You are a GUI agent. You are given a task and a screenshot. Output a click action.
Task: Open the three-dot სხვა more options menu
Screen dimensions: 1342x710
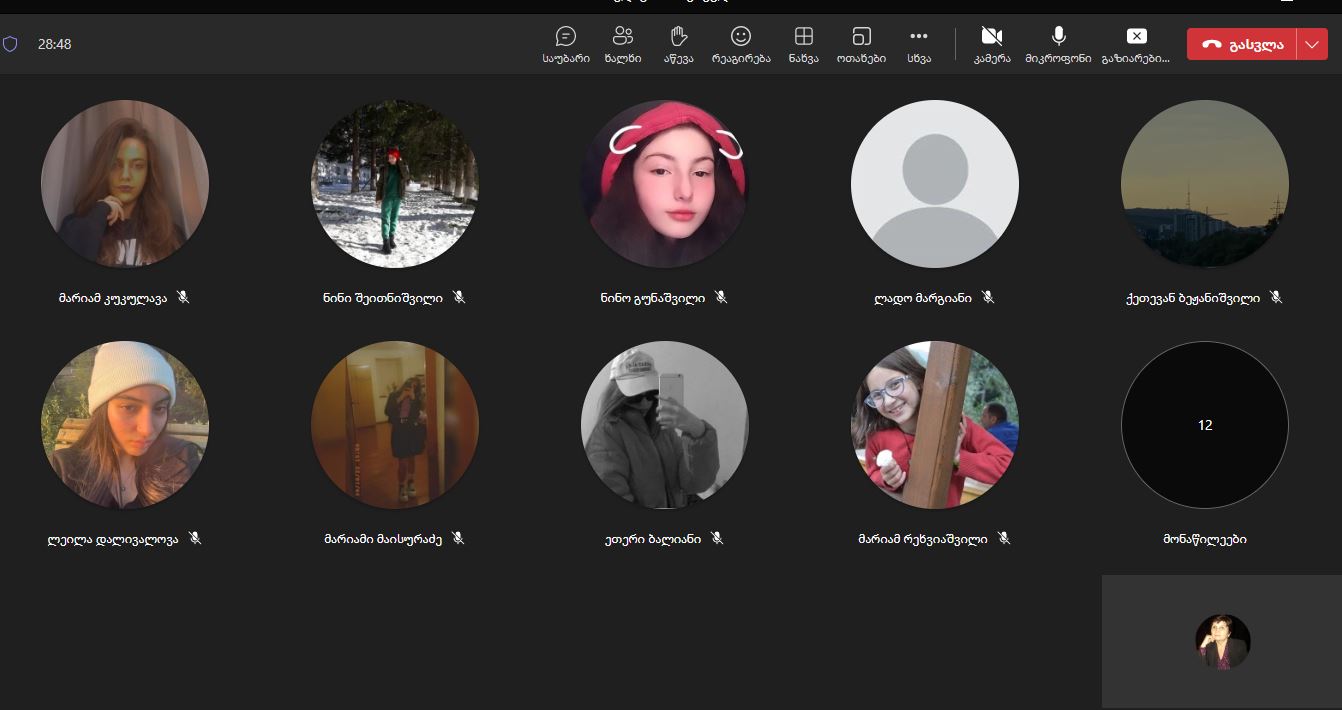coord(919,44)
